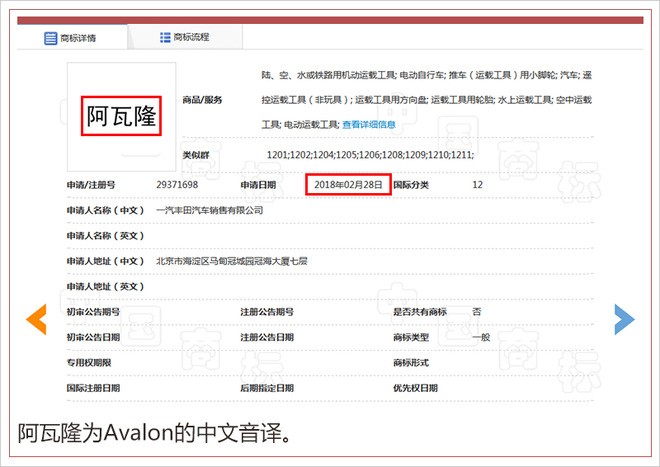
Task: Open the 查看详细信息 link
Action: tap(369, 125)
